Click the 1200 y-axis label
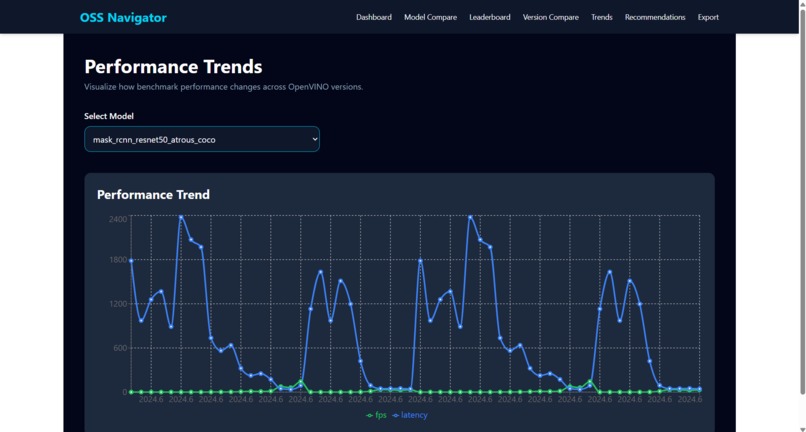Viewport: 806px width, 432px height. pyautogui.click(x=117, y=304)
